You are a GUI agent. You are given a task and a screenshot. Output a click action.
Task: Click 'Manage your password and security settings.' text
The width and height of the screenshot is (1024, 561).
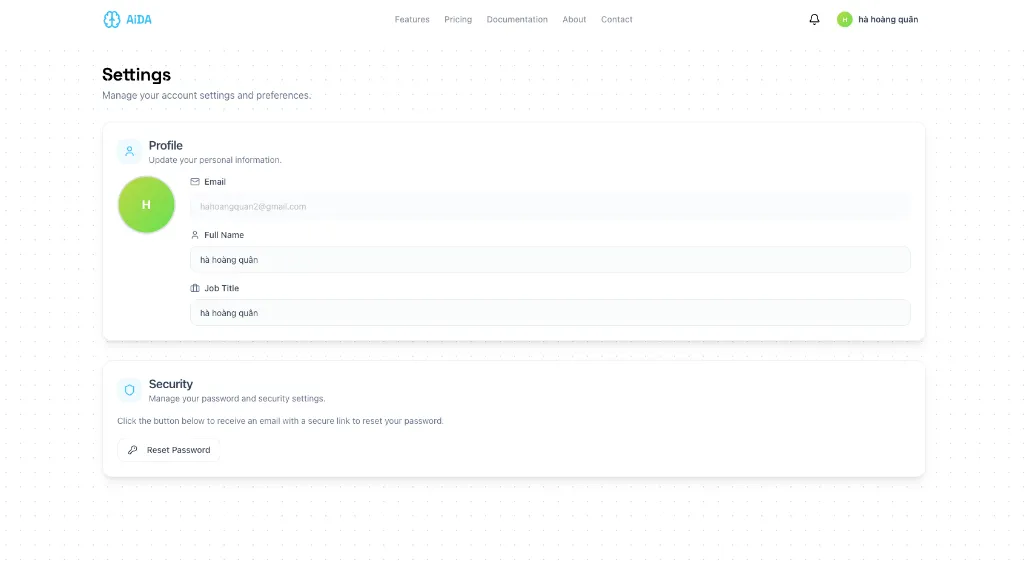click(x=236, y=398)
